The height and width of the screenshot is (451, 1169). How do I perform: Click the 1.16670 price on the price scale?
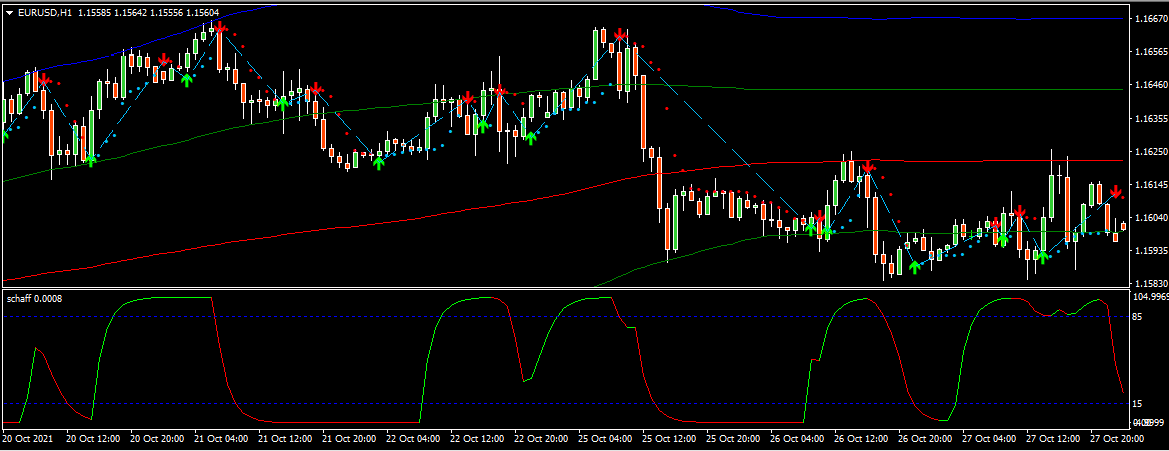coord(1140,19)
